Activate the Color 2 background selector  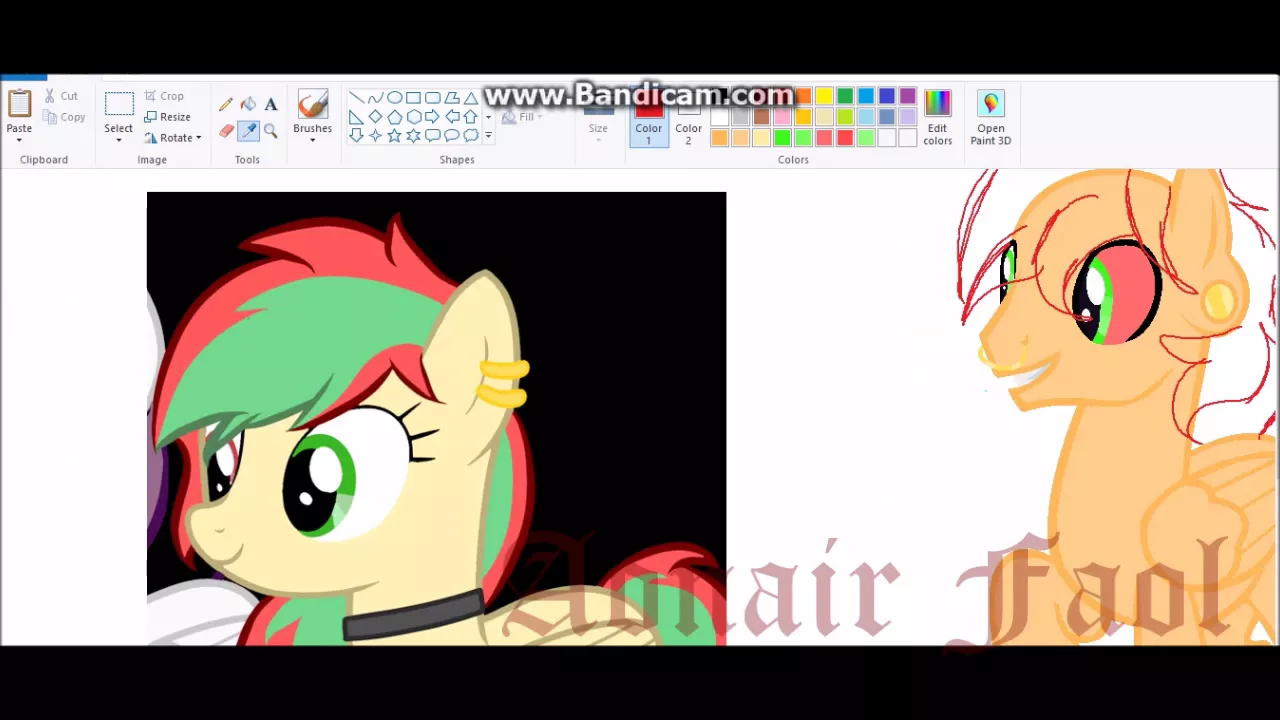(688, 118)
